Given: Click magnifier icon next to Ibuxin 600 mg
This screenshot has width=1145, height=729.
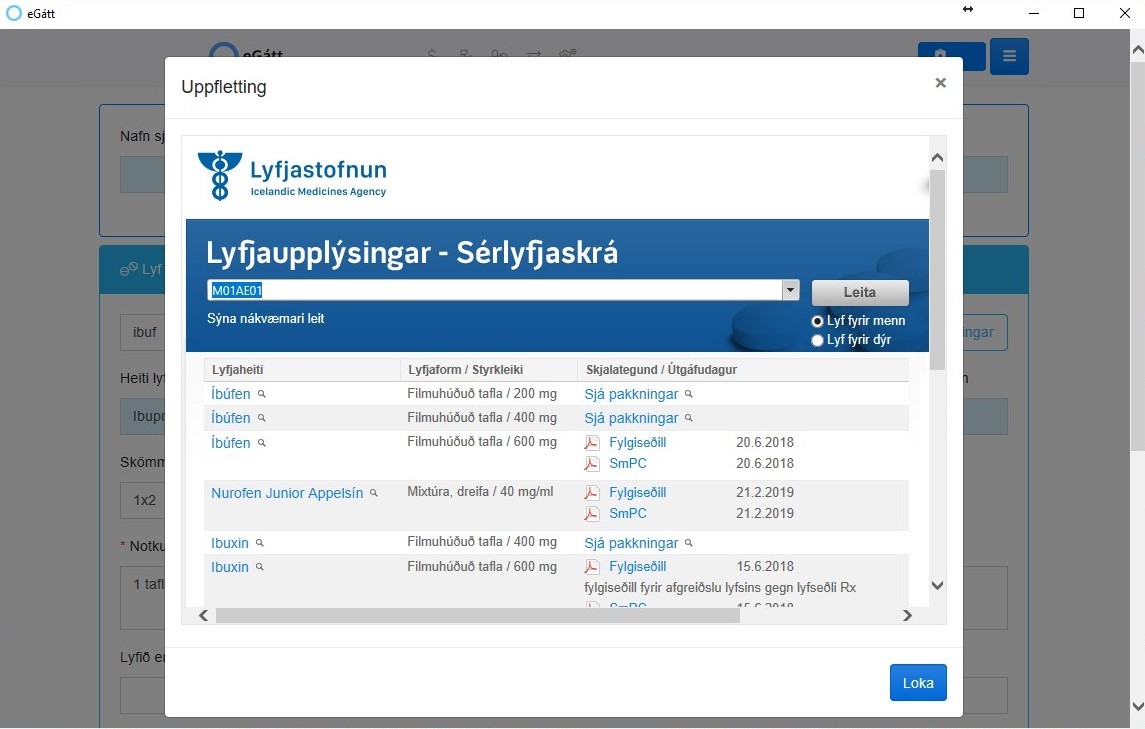Looking at the screenshot, I should [x=259, y=567].
